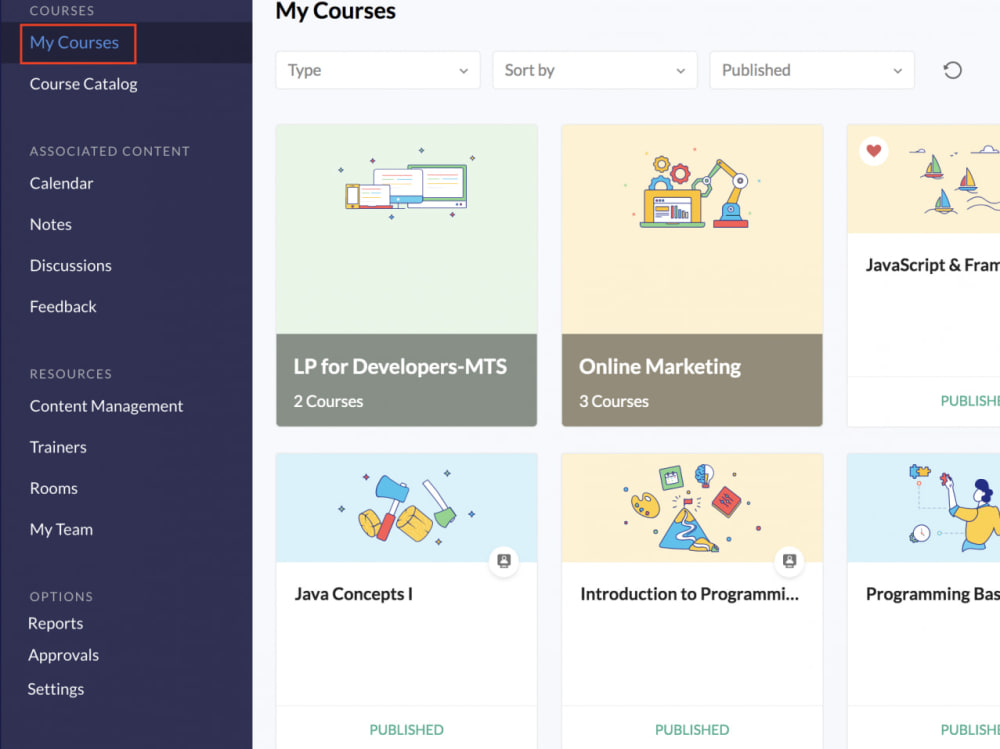Open the Programming Bas course title
Screen dimensions: 1000x749
932,594
